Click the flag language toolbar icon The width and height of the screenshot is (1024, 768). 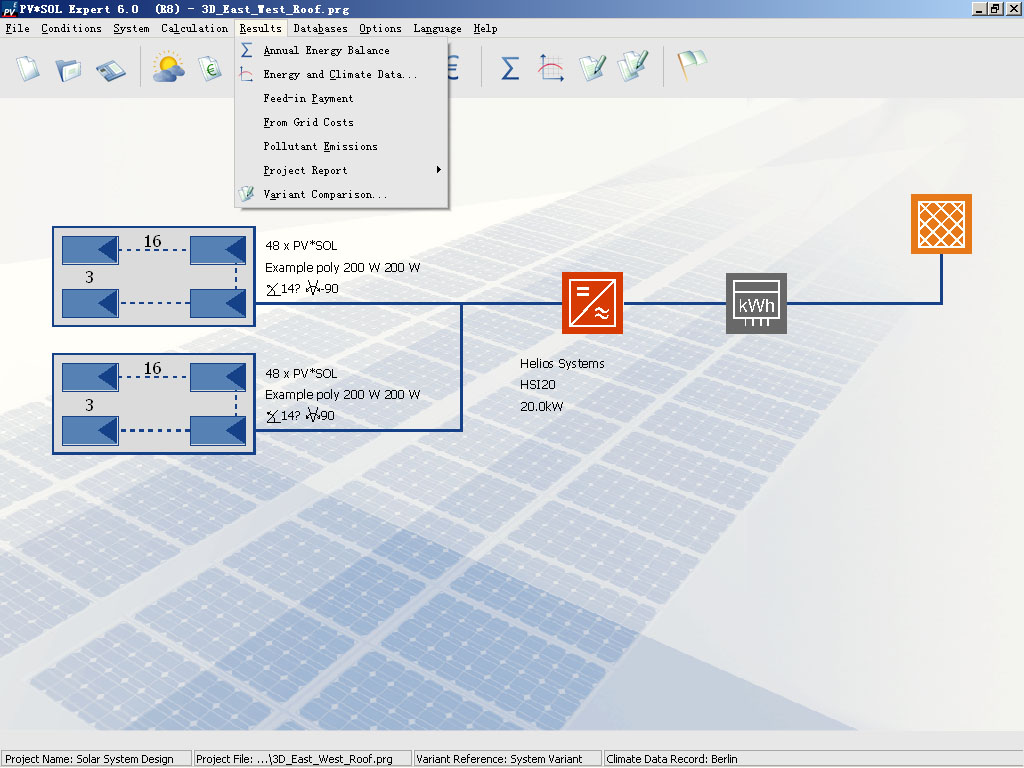pos(692,65)
